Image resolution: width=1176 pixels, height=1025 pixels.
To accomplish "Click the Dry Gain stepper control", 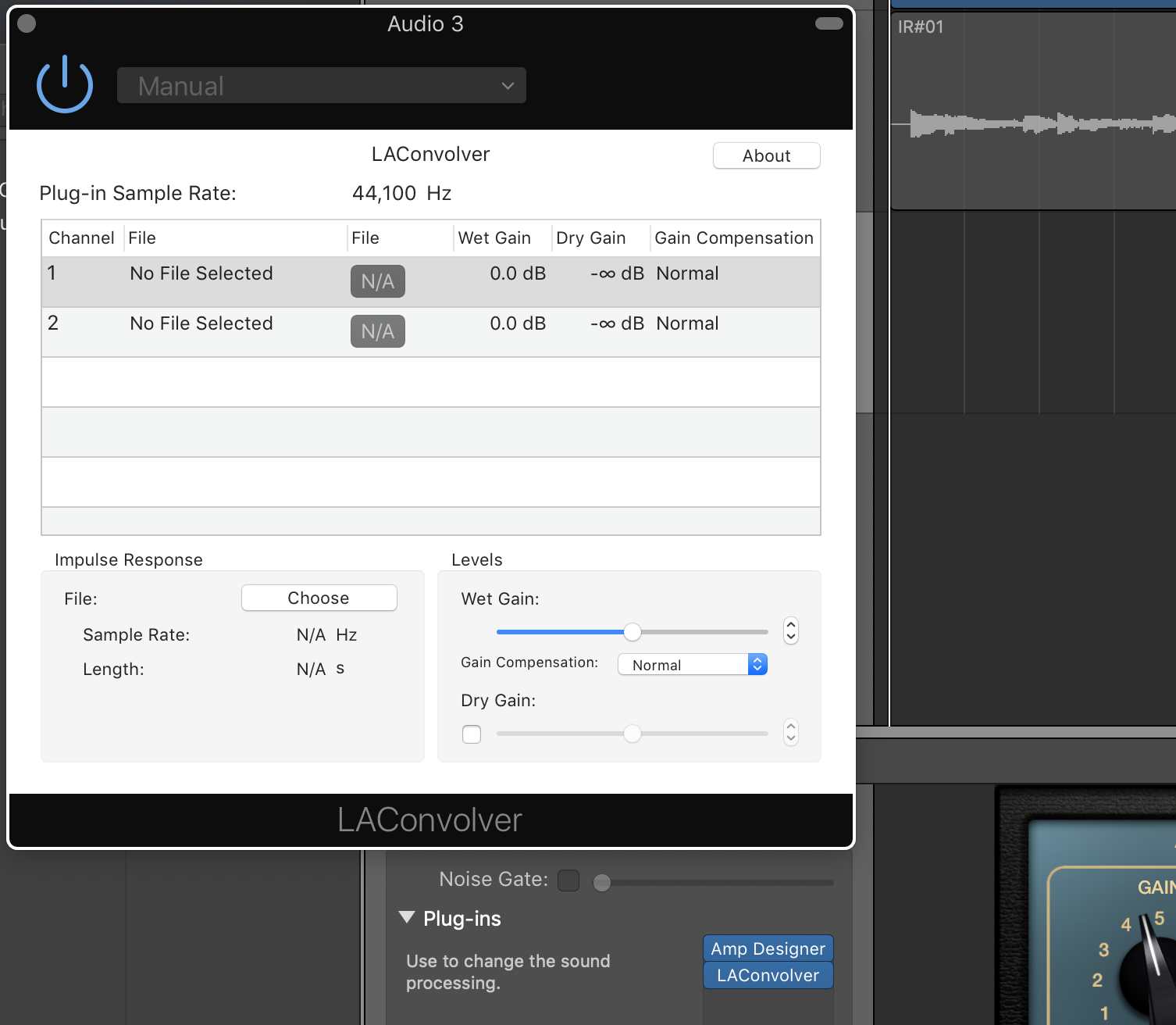I will click(x=791, y=733).
